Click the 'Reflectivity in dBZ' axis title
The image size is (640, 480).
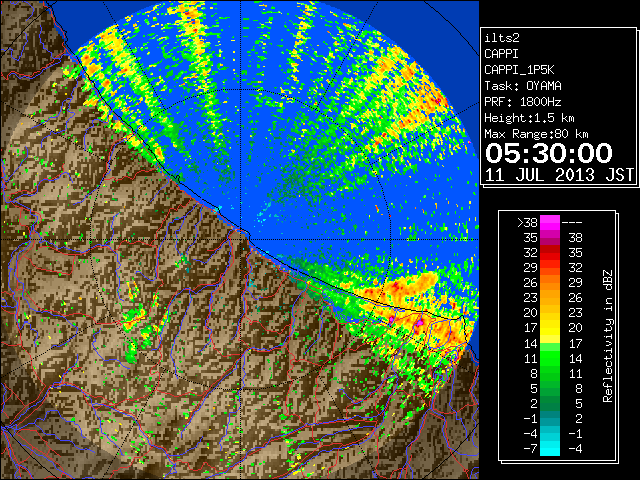click(x=608, y=336)
